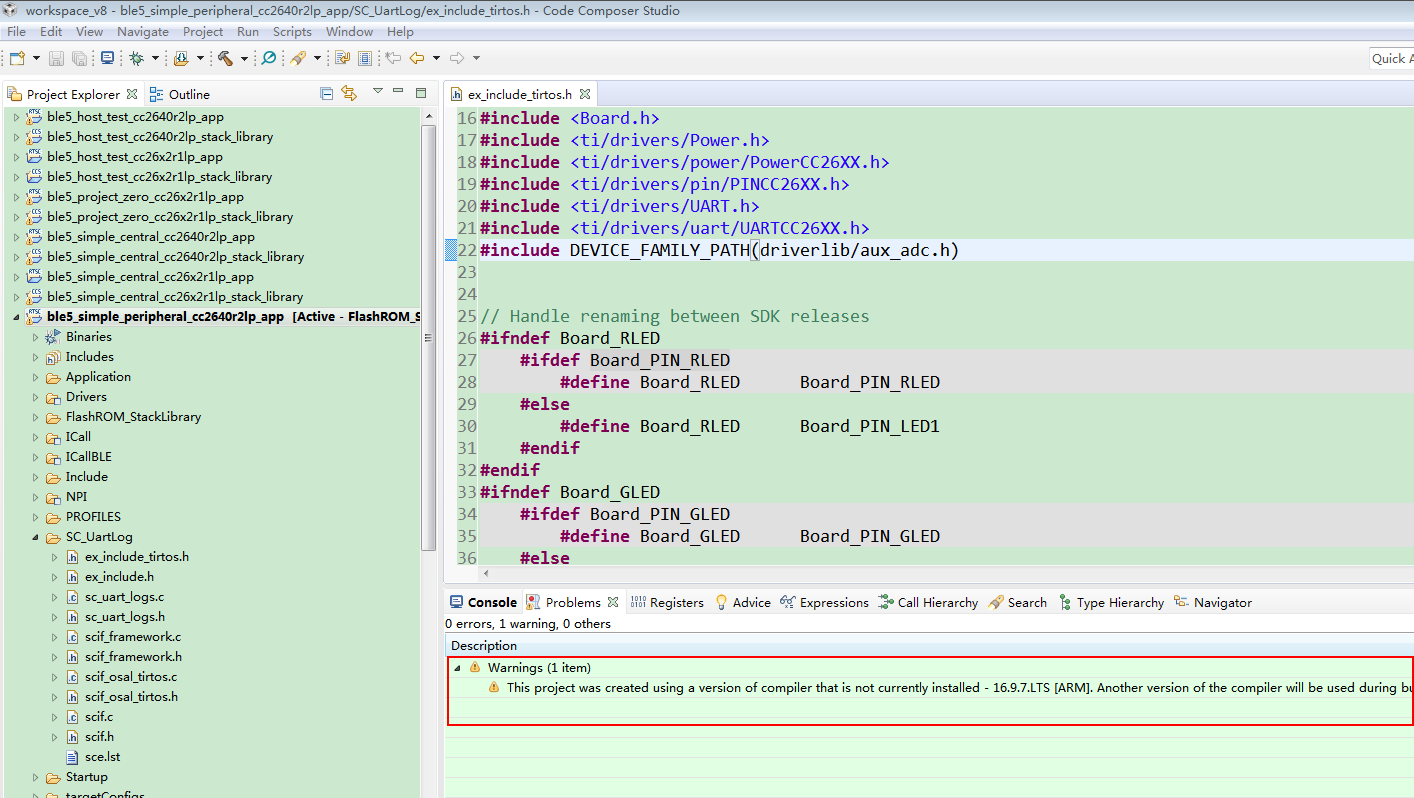This screenshot has height=798, width=1414.
Task: Click the code line '#ifndef Board_GLED'
Action: [x=570, y=492]
